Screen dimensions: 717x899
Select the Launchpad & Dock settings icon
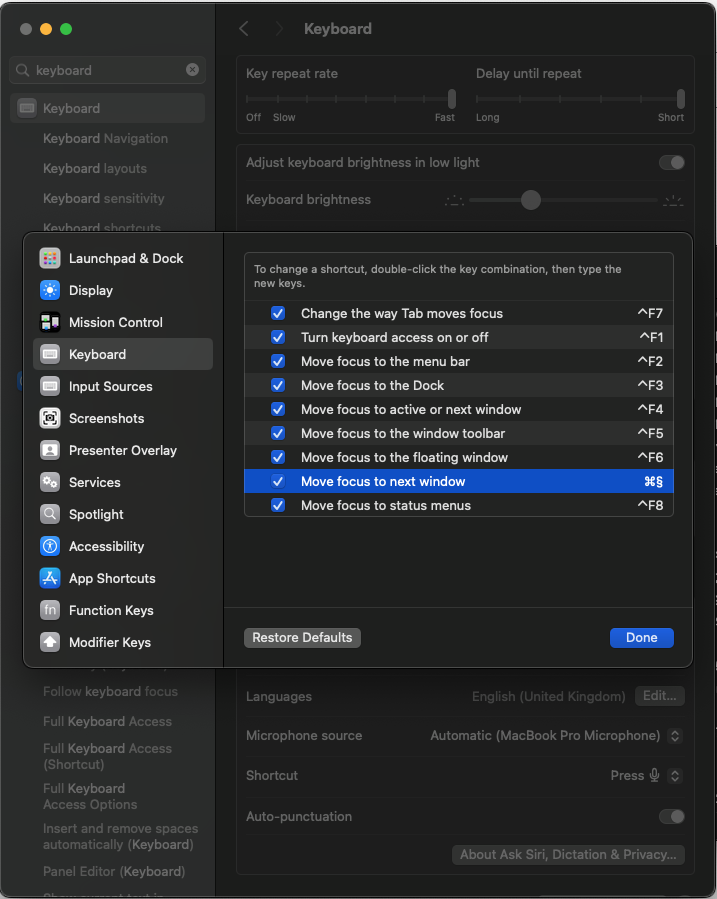coord(49,258)
